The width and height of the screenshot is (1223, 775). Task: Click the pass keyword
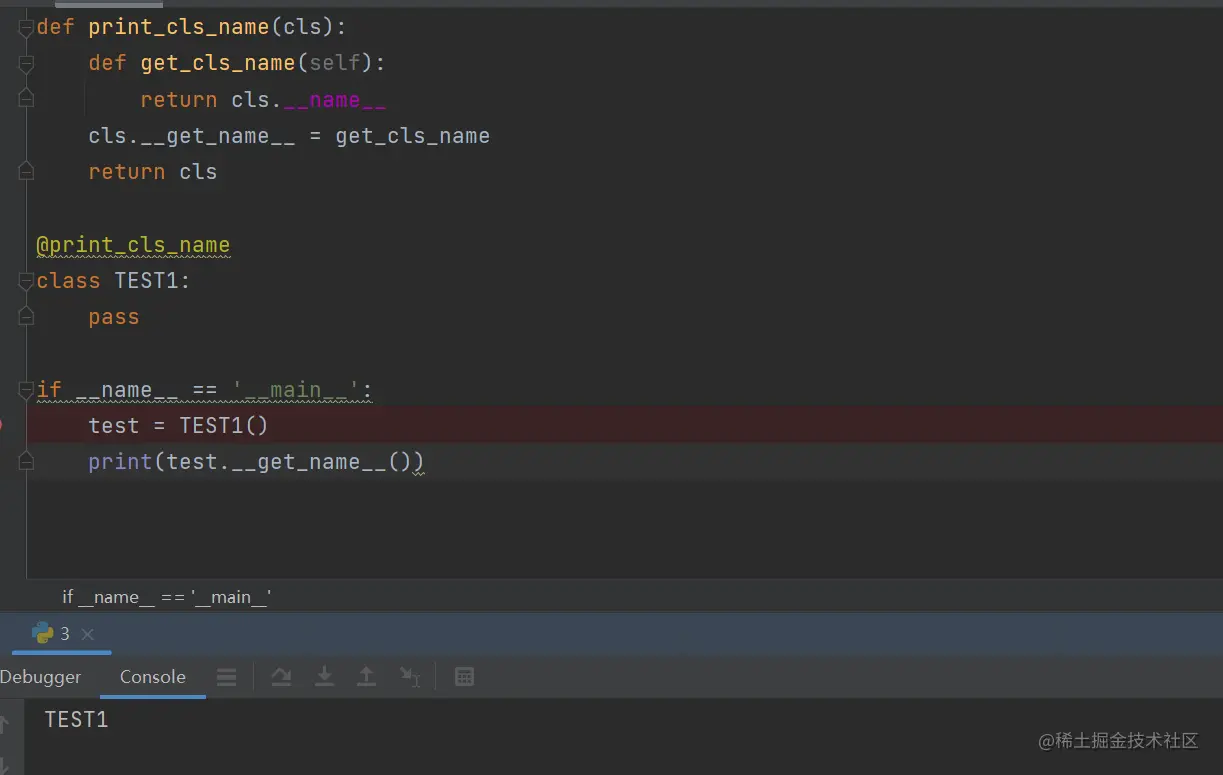pos(114,317)
